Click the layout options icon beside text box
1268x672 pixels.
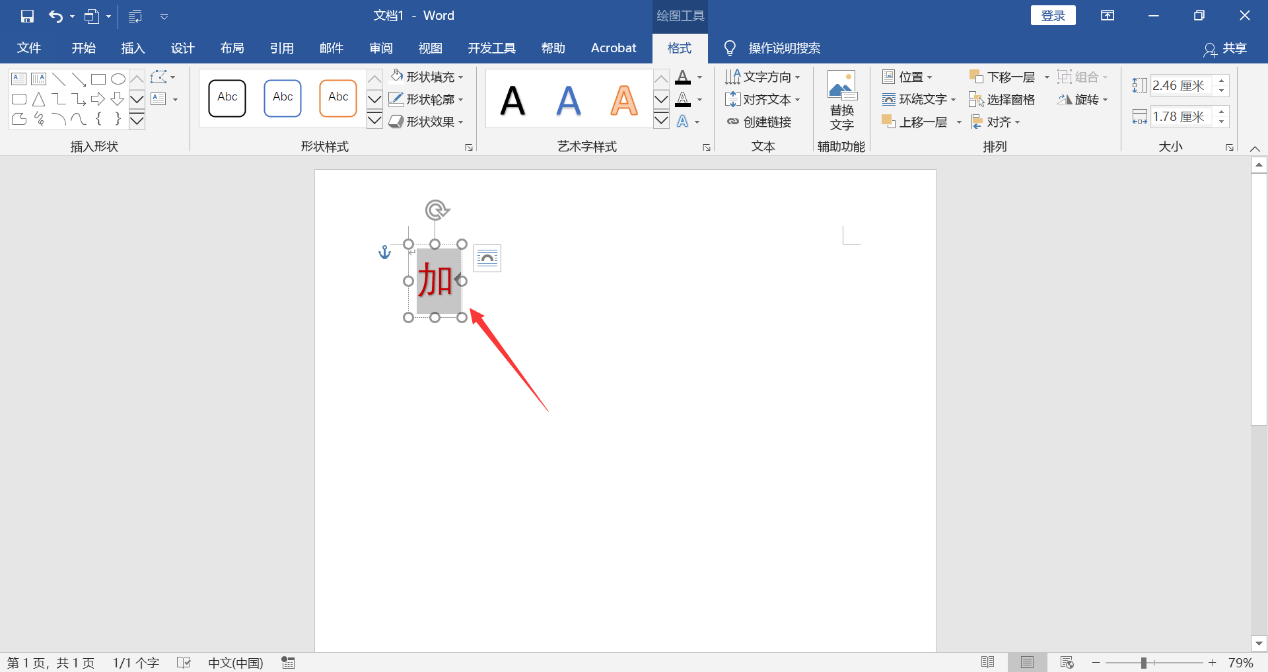[x=487, y=258]
